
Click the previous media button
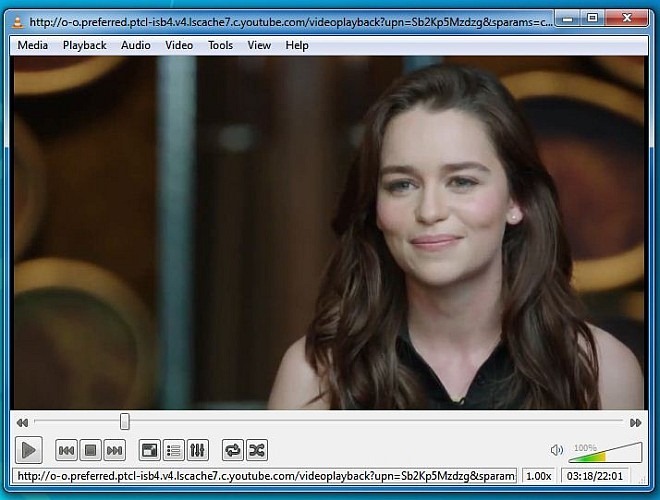tap(66, 451)
